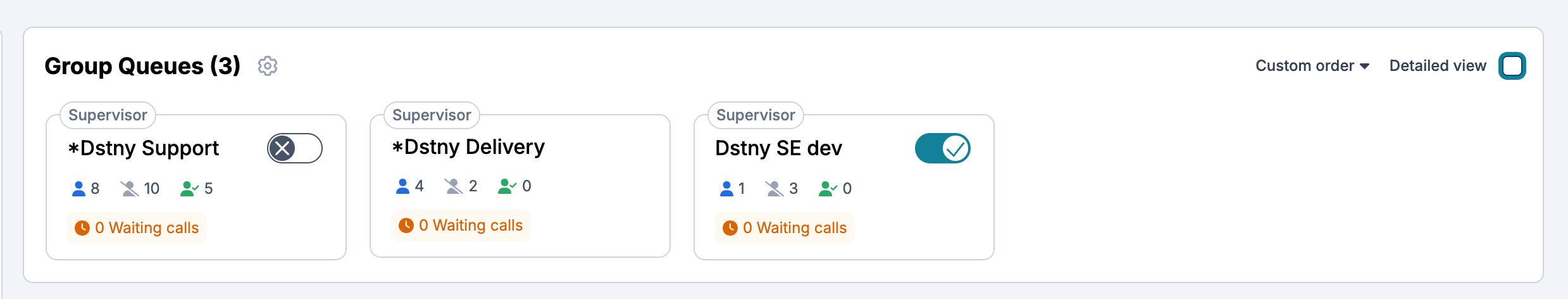Click logged-in agents icon in Dstny Delivery
This screenshot has height=299, width=1568.
coord(402,186)
